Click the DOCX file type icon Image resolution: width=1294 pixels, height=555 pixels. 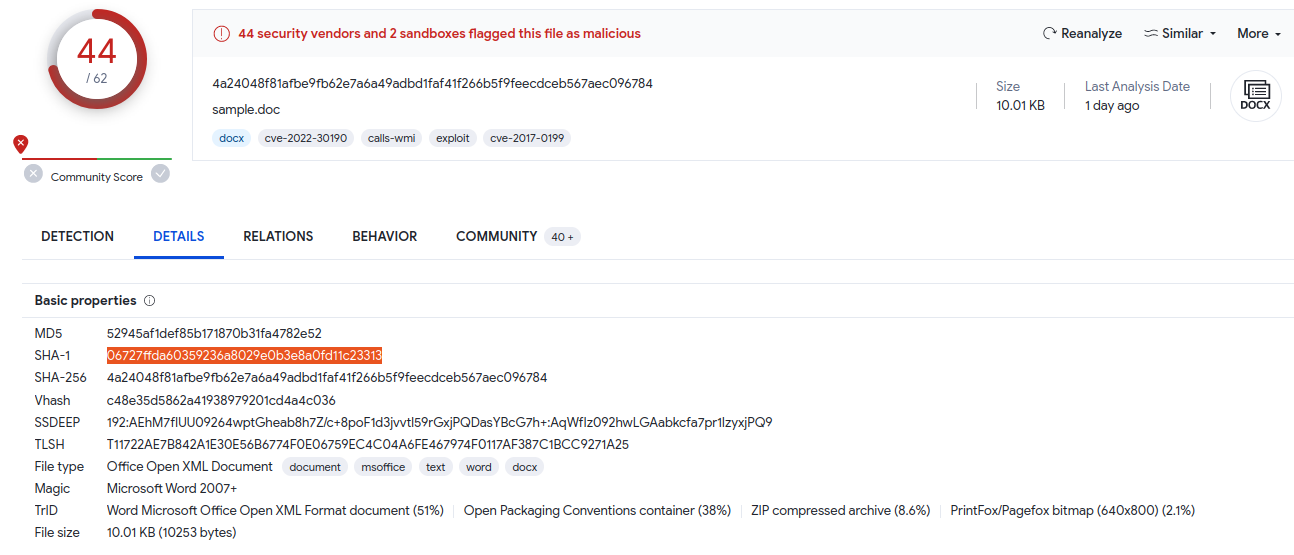[x=1255, y=96]
